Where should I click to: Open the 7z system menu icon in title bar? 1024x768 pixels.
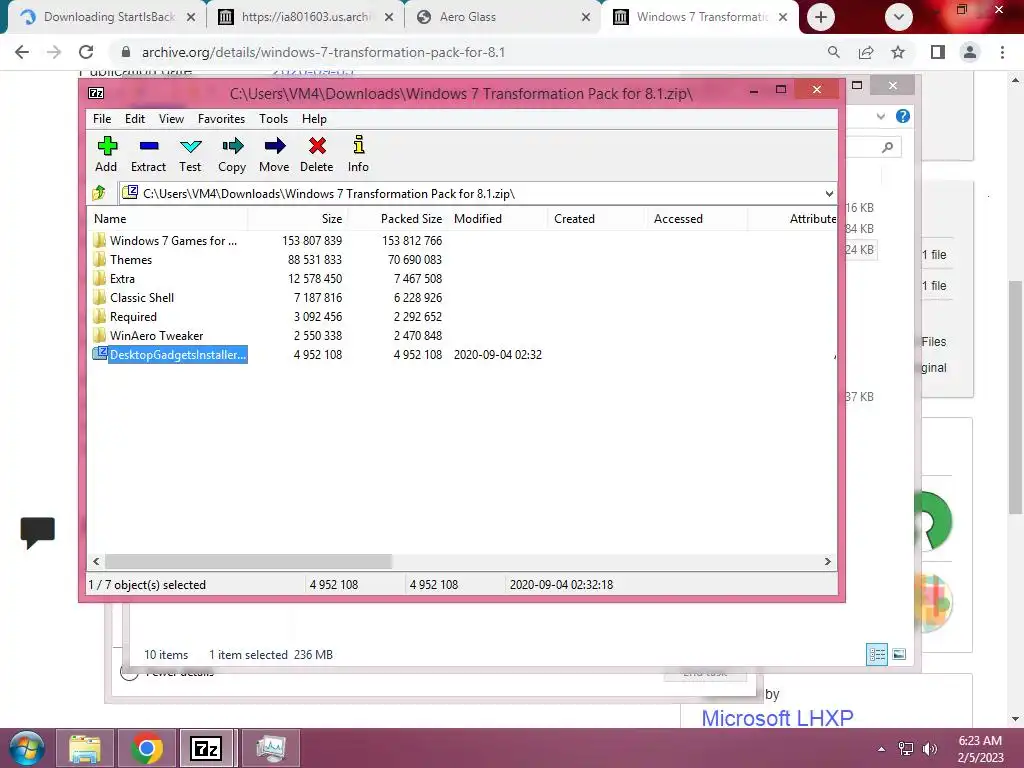(x=96, y=93)
